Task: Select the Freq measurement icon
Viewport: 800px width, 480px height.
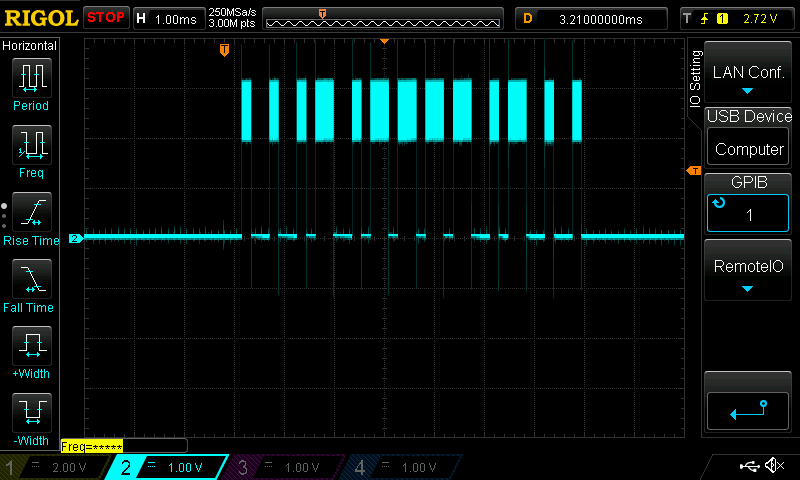Action: [30, 145]
